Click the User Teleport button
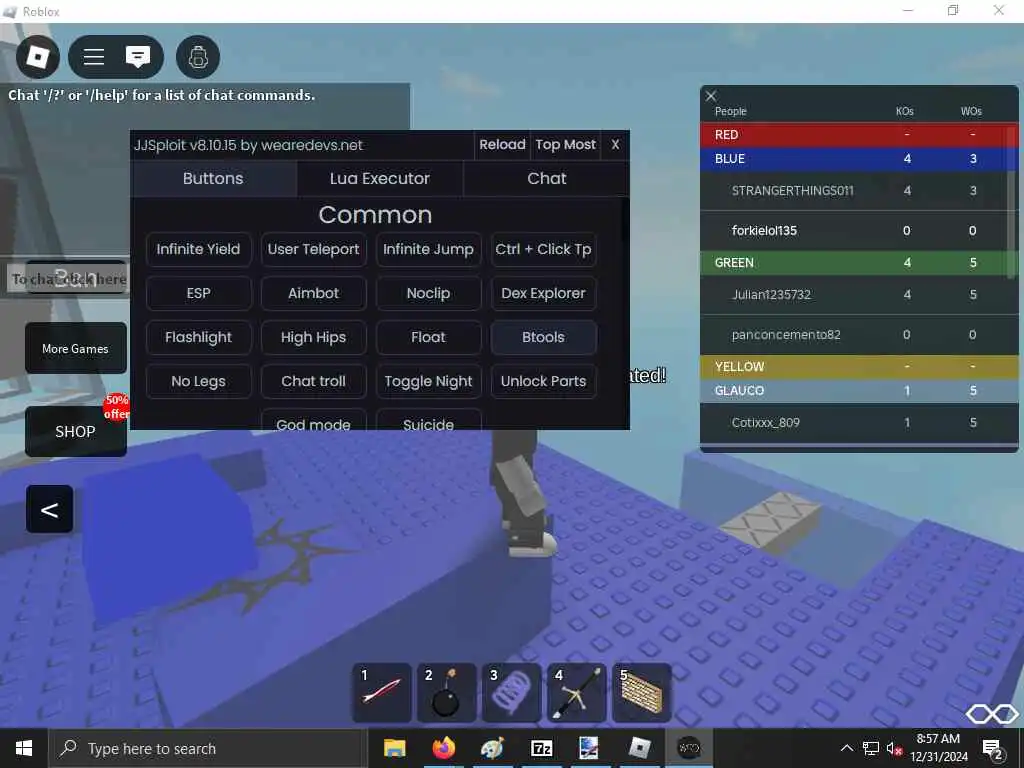Viewport: 1024px width, 768px height. [313, 249]
